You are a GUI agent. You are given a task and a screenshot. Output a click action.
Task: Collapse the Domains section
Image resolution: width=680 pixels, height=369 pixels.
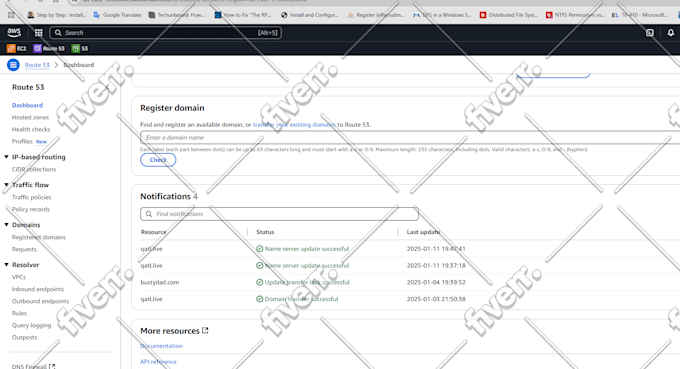(x=7, y=225)
